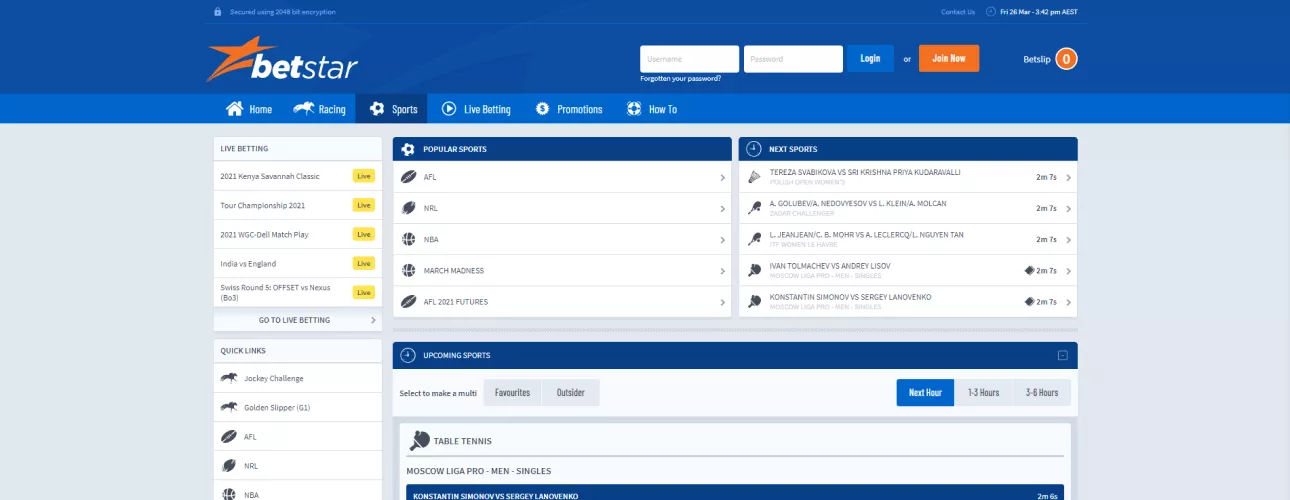Viewport: 1290px width, 500px height.
Task: Click chevron on Go To Live Betting
Action: point(373,320)
